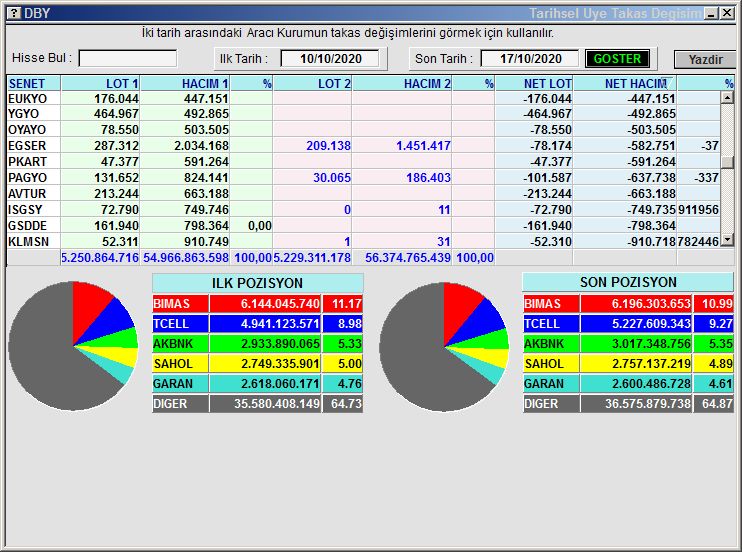Click blue TCELL swatch in SON POZISYON
Viewport: 742px width, 552px height.
[x=551, y=324]
